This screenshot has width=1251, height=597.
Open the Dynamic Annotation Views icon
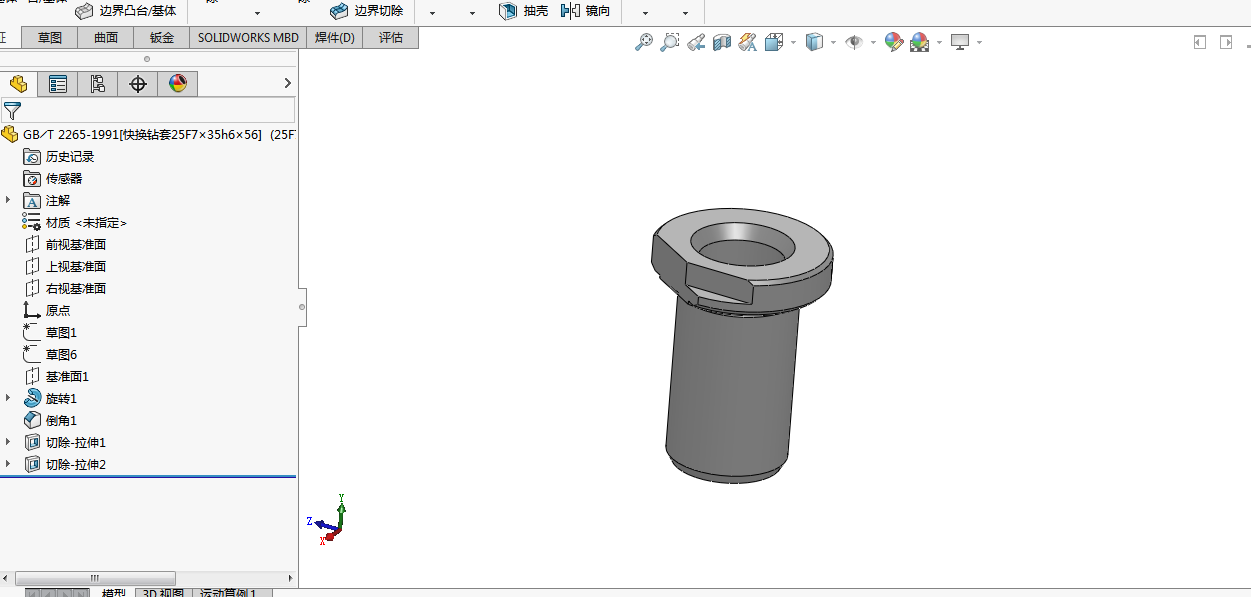[747, 42]
